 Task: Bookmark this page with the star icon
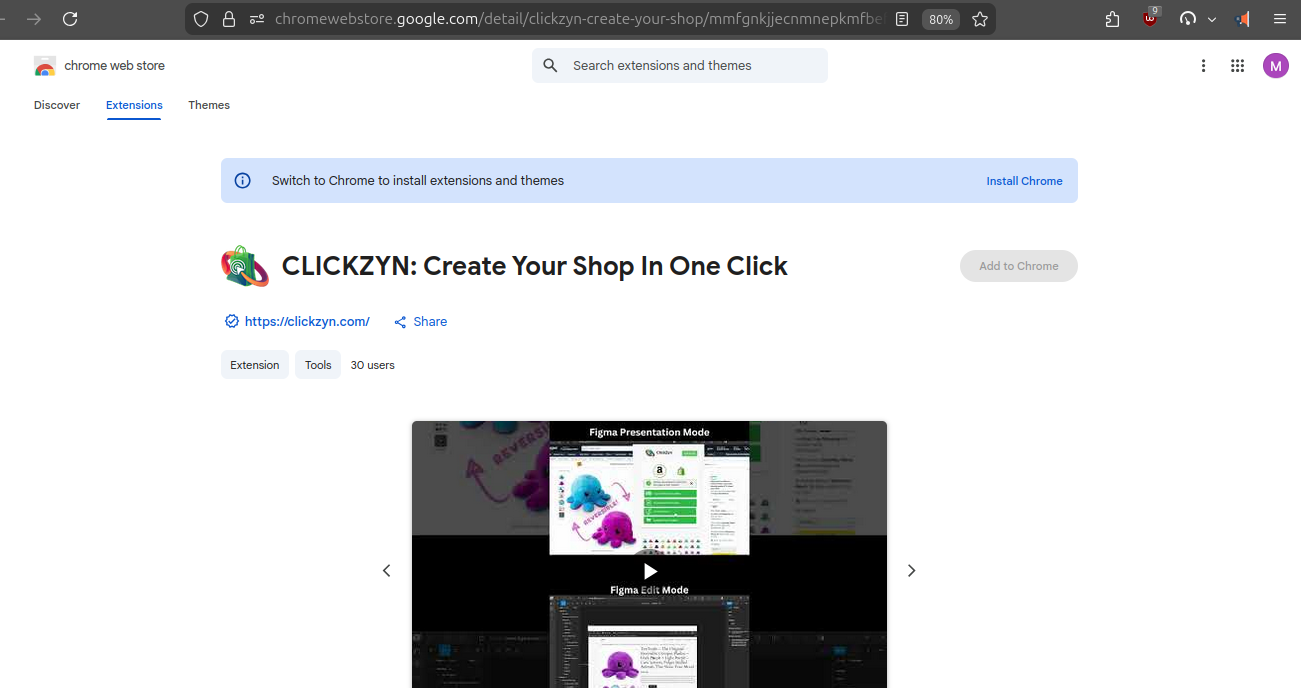click(980, 19)
